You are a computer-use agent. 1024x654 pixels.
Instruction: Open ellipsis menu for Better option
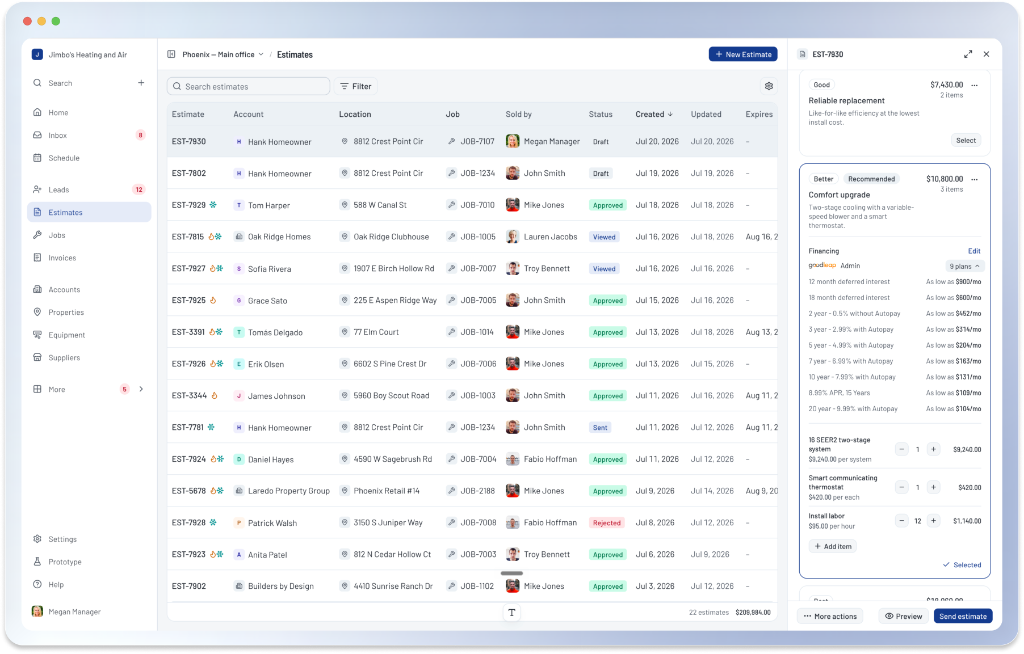click(974, 179)
